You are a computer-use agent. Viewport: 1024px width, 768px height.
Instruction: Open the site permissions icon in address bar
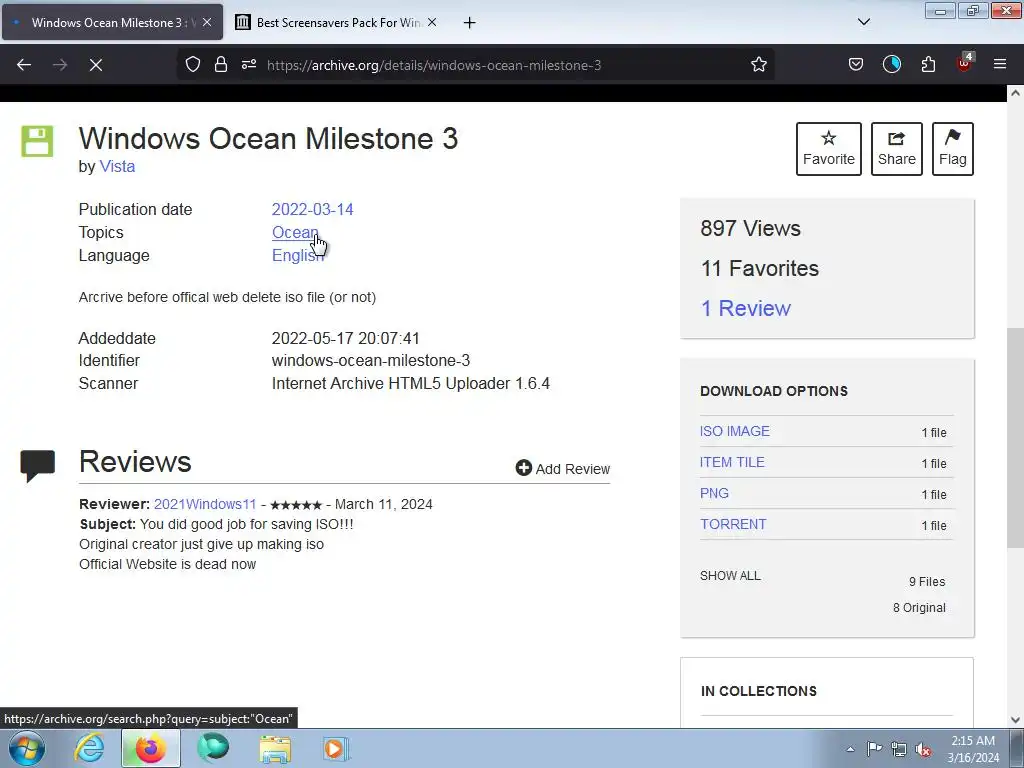click(x=249, y=64)
